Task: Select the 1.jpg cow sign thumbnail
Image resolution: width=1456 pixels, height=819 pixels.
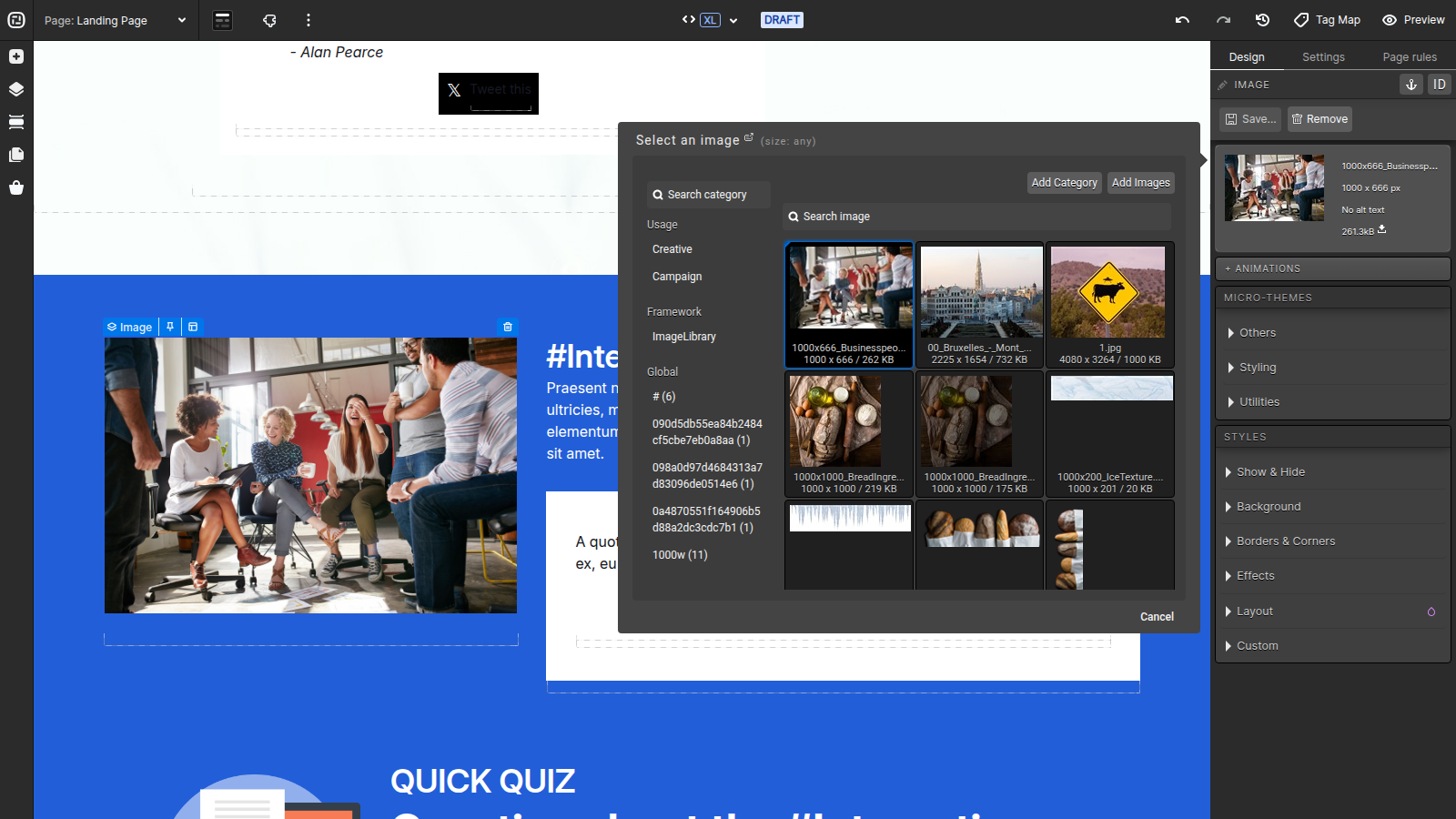Action: [x=1109, y=305]
